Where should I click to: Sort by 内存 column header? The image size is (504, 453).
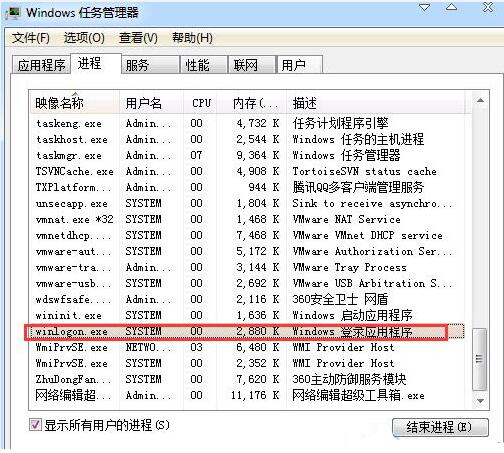(252, 103)
